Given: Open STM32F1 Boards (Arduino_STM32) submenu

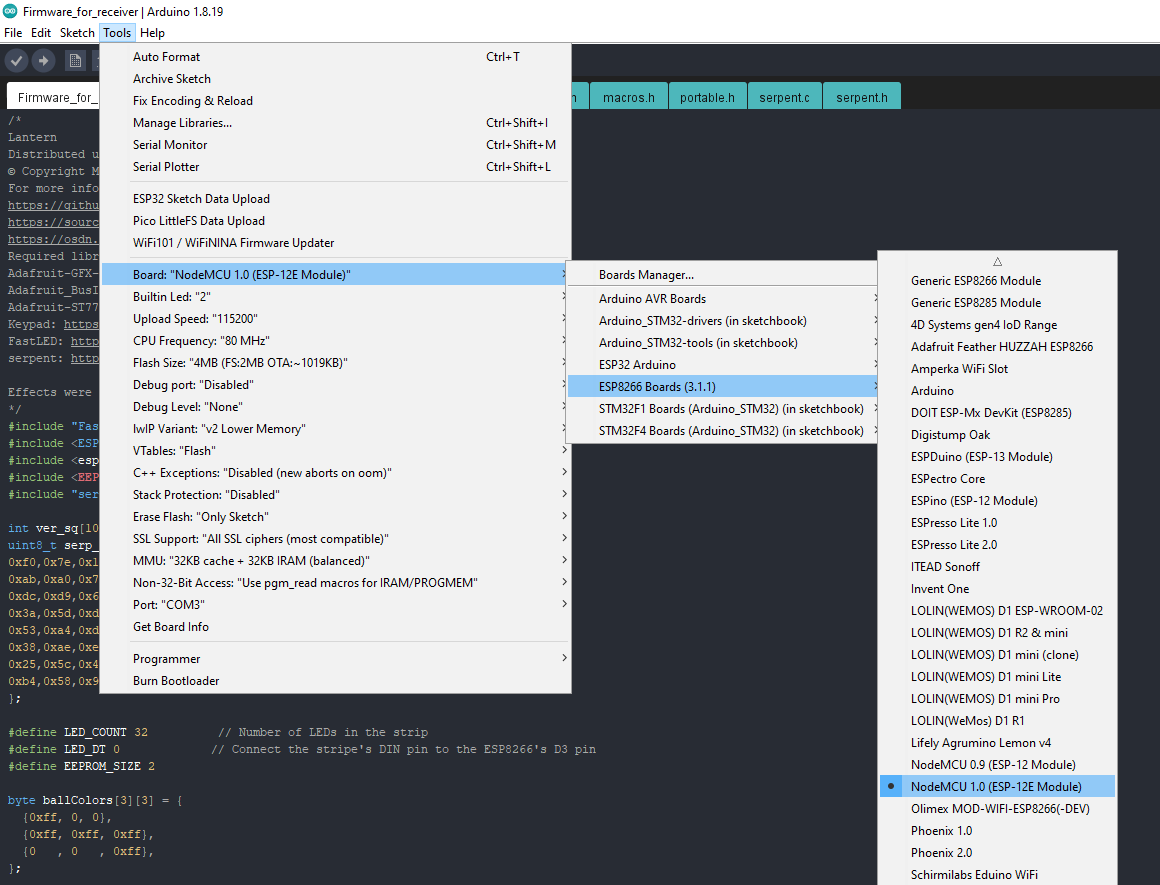Looking at the screenshot, I should coord(722,409).
